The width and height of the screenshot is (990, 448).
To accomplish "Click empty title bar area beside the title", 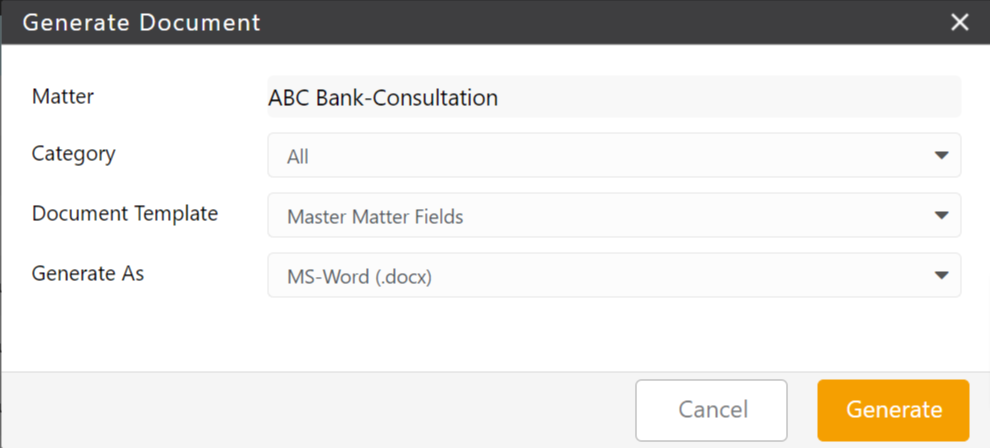I will click(600, 22).
